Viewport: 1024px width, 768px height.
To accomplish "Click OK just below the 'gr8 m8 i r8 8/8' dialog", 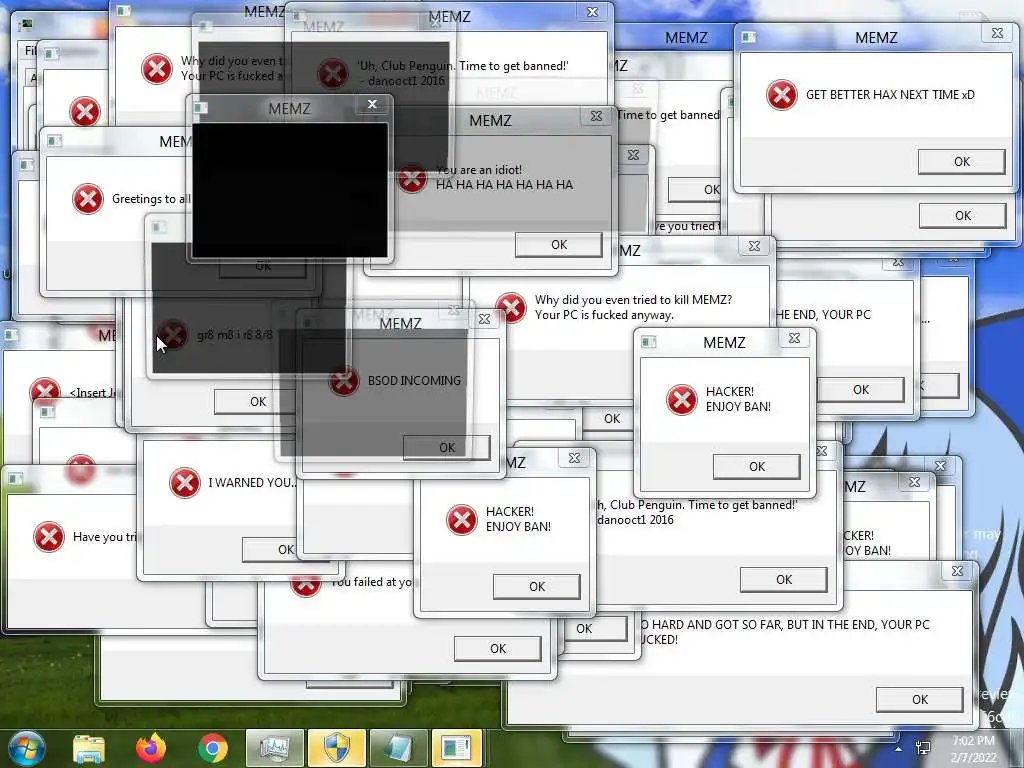I will click(x=255, y=402).
